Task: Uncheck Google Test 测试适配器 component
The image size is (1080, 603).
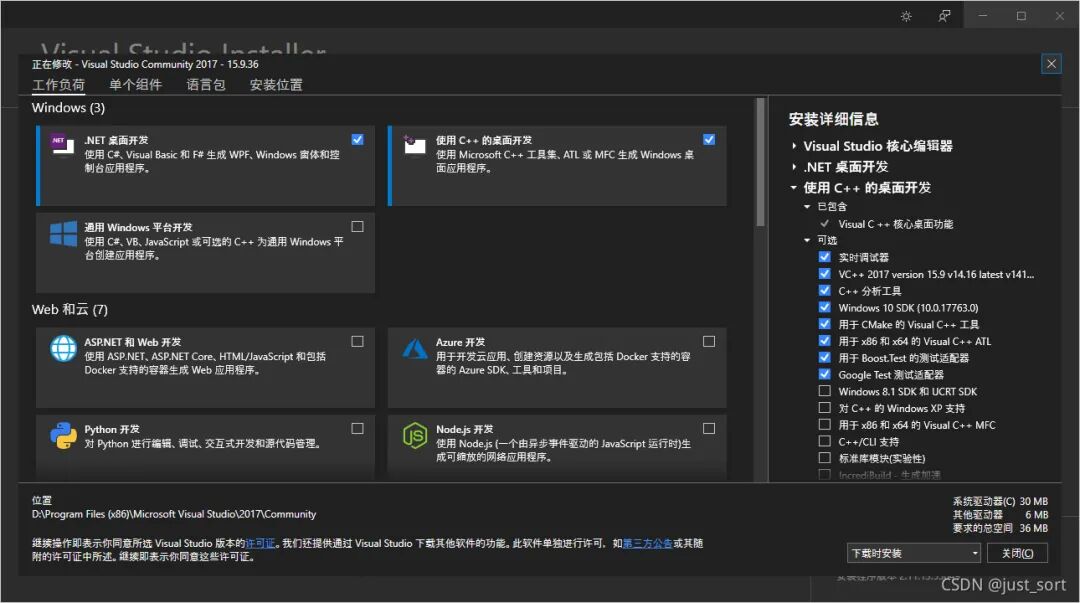Action: pos(824,374)
